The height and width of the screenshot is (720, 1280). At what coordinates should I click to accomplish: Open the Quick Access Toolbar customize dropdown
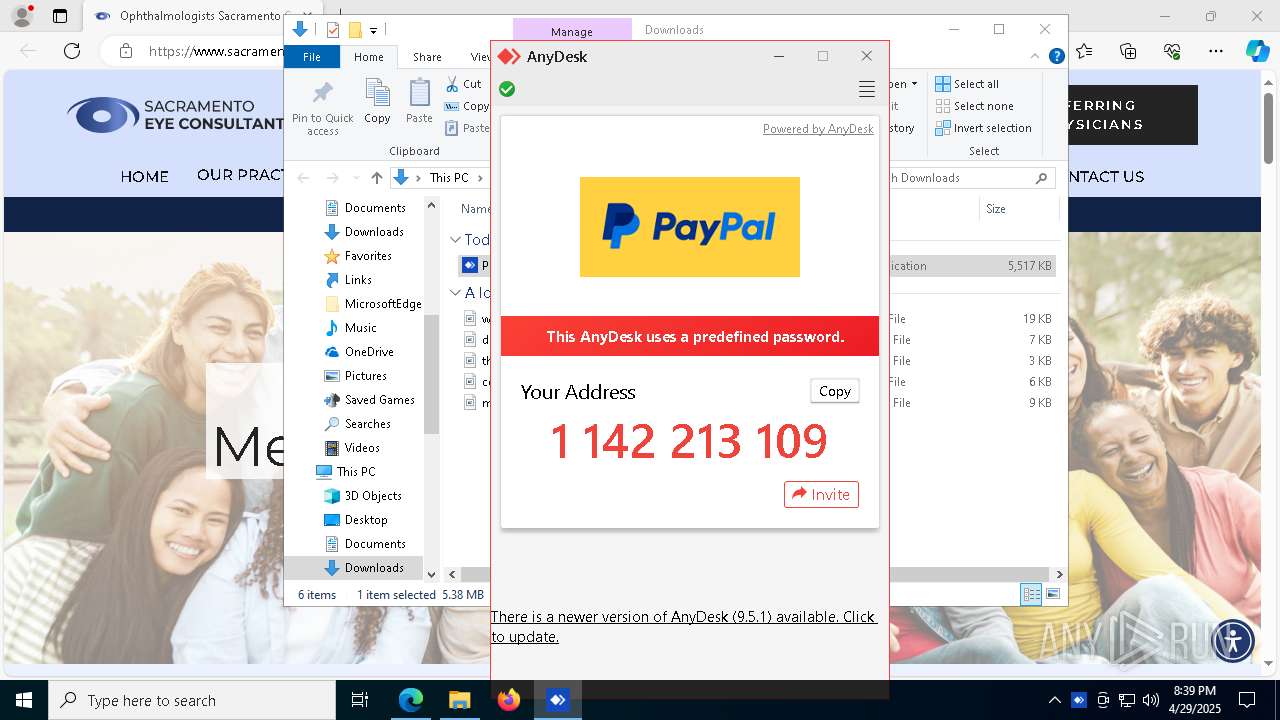pyautogui.click(x=374, y=31)
